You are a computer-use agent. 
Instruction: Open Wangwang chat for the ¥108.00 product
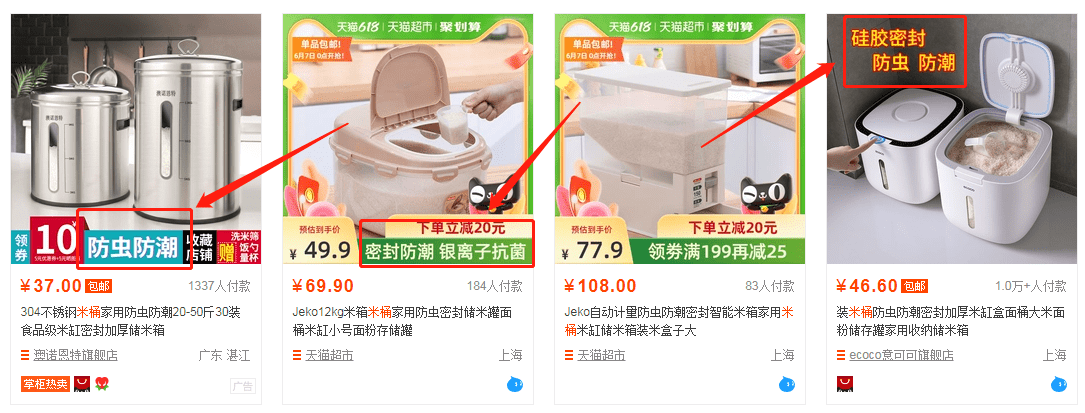pos(787,384)
